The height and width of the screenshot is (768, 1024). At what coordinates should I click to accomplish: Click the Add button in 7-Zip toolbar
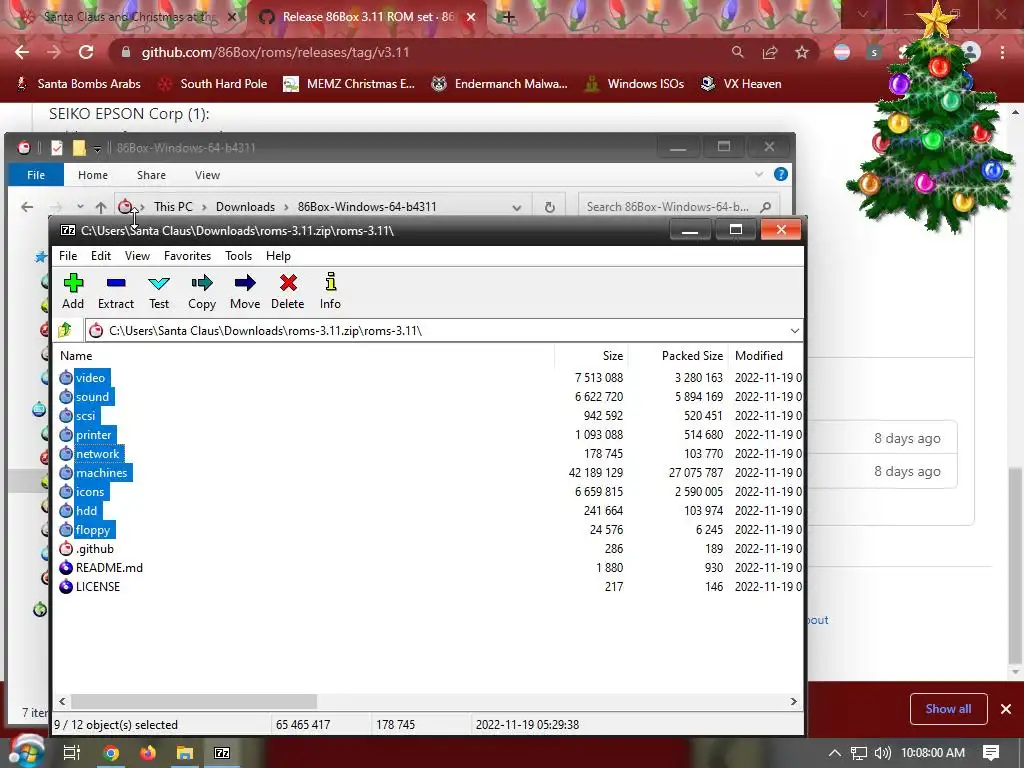tap(73, 291)
